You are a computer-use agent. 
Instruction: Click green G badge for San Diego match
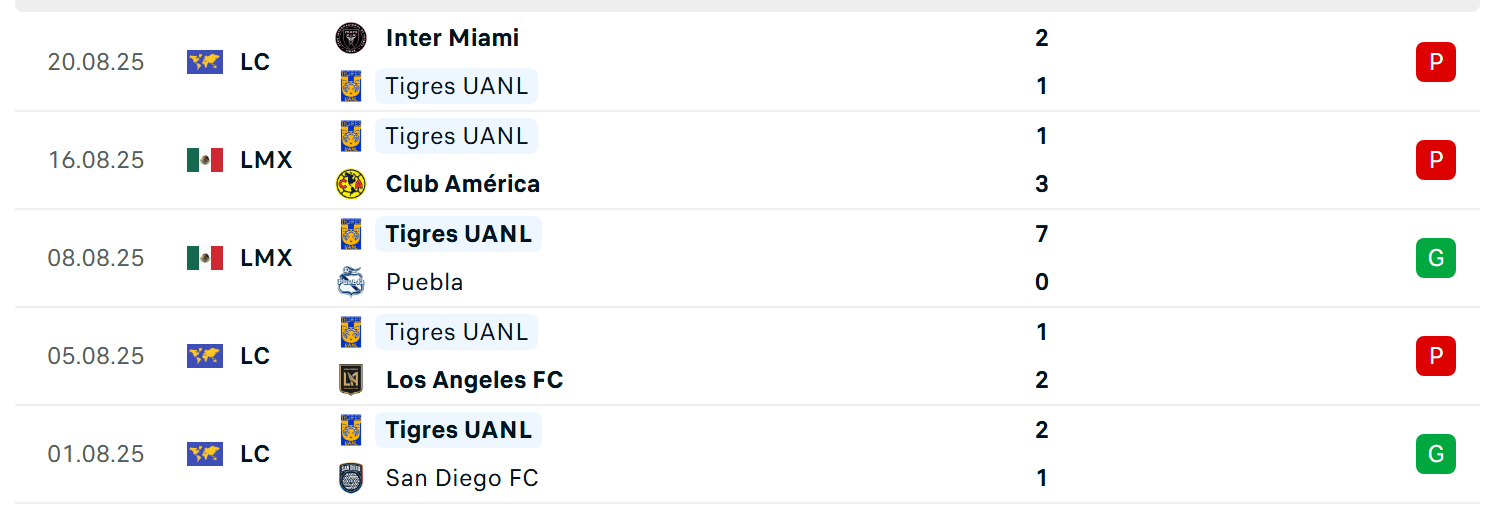[x=1435, y=454]
